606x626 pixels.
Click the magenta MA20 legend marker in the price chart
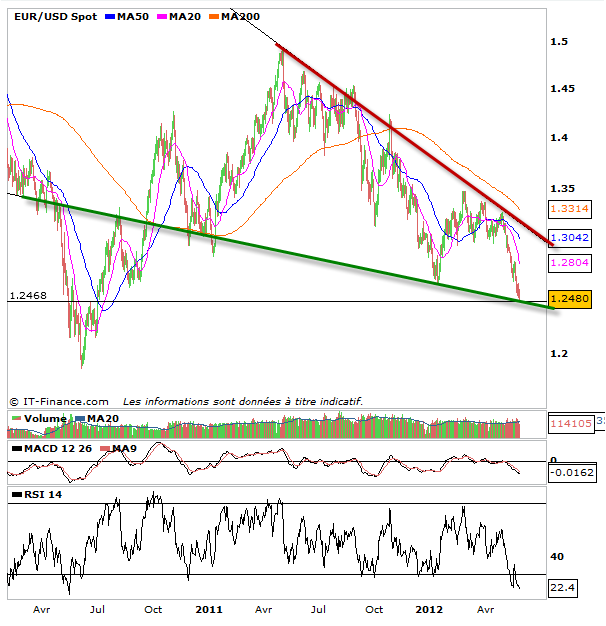pyautogui.click(x=164, y=17)
